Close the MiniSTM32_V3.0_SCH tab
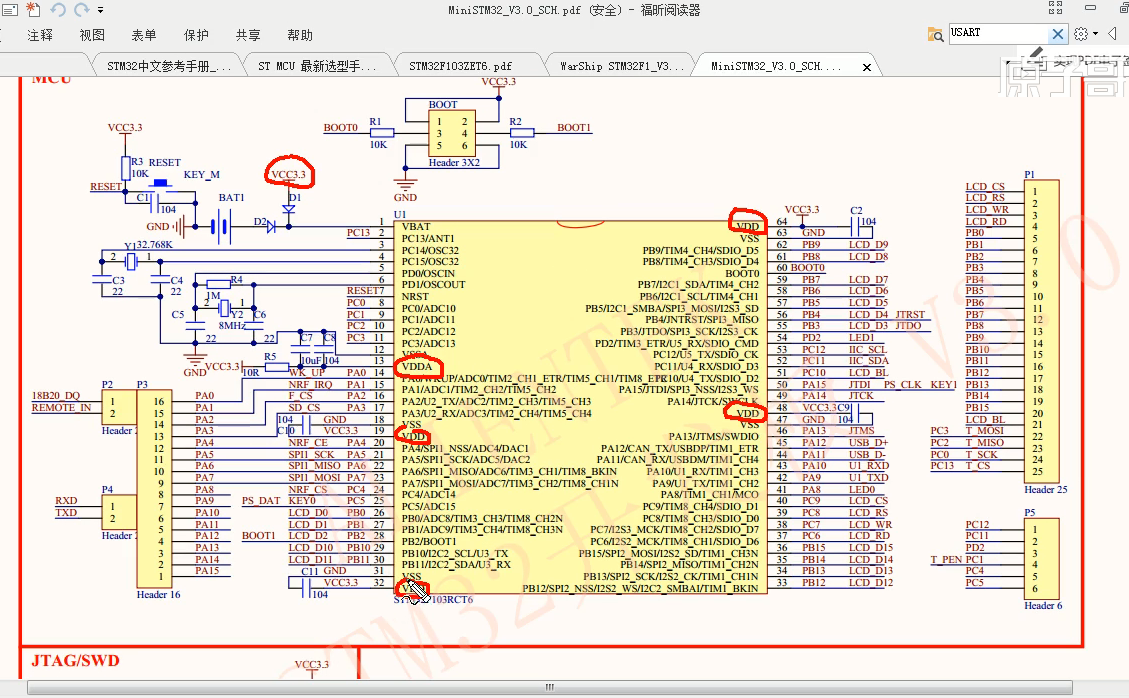This screenshot has height=698, width=1129. click(x=867, y=67)
